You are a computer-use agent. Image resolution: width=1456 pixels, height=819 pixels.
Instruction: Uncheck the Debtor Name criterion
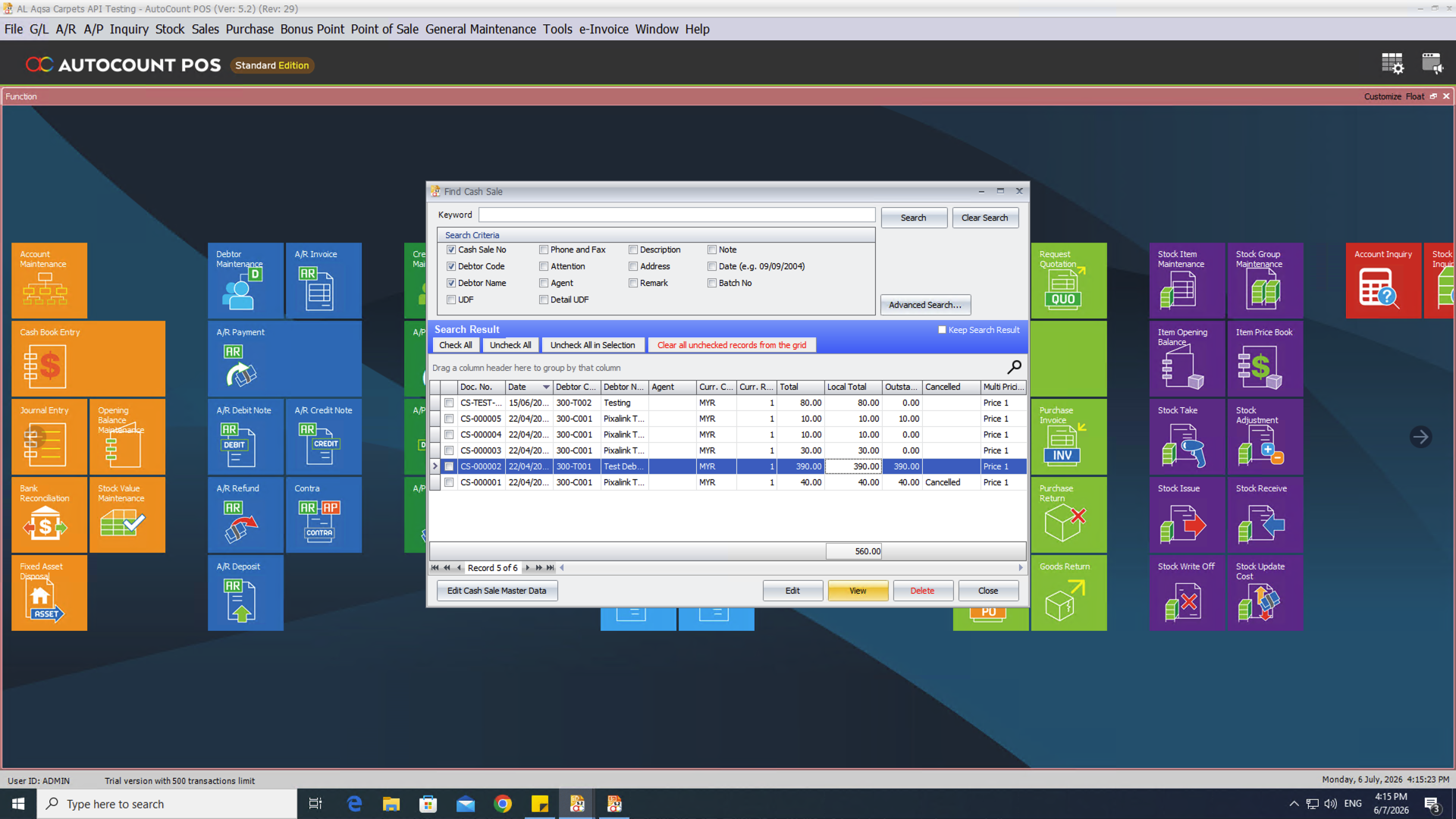click(451, 283)
